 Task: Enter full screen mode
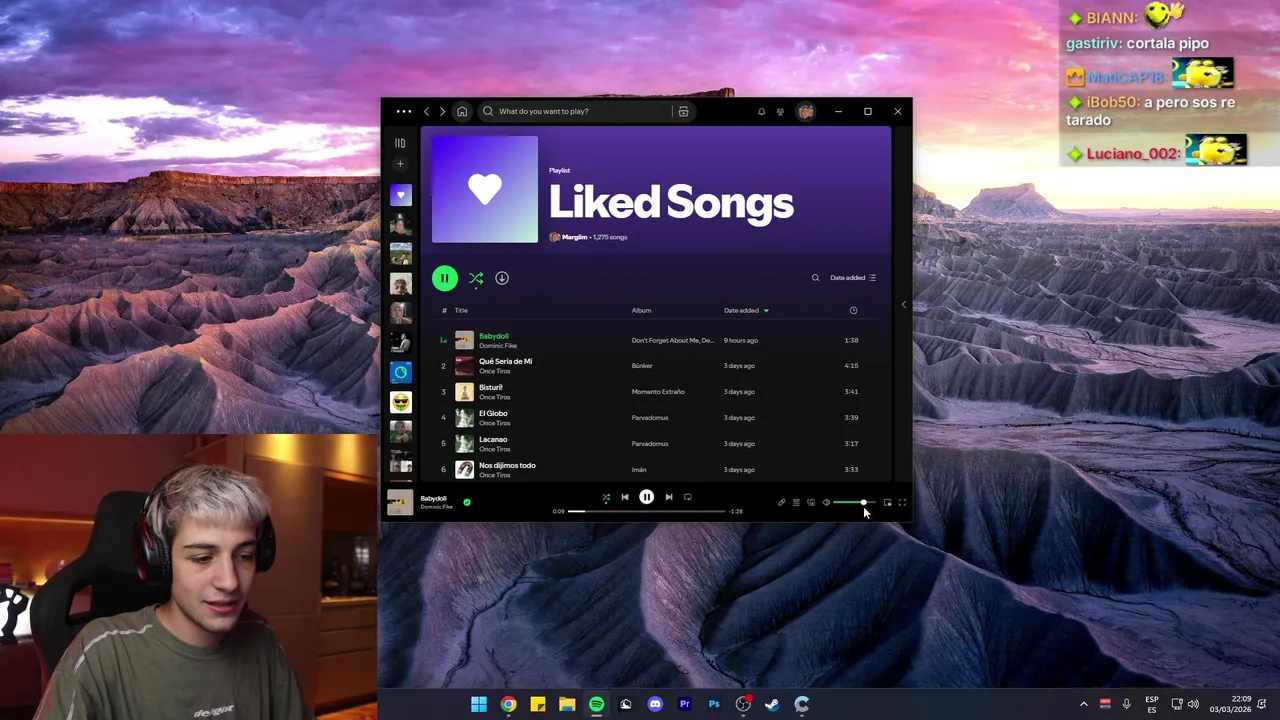(902, 502)
